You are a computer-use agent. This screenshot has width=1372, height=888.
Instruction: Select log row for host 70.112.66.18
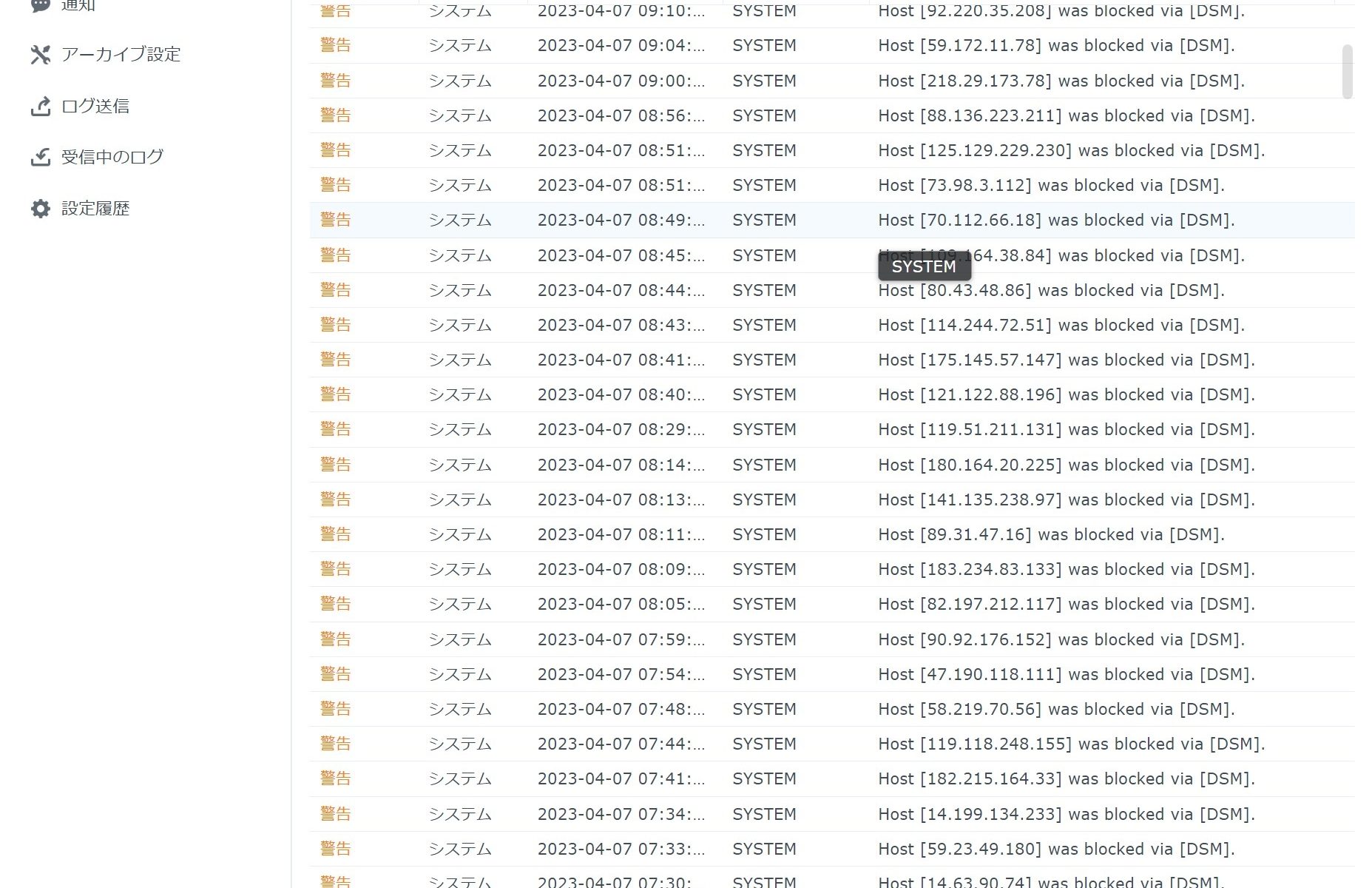click(x=1055, y=221)
